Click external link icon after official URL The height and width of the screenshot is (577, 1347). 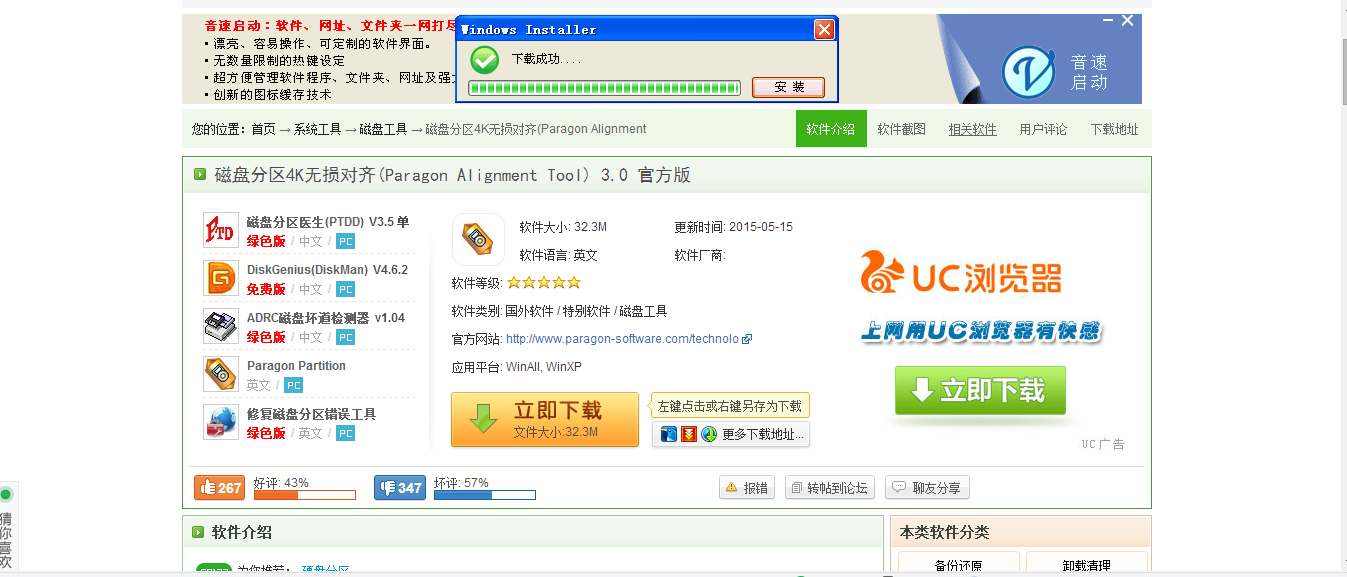[x=747, y=339]
